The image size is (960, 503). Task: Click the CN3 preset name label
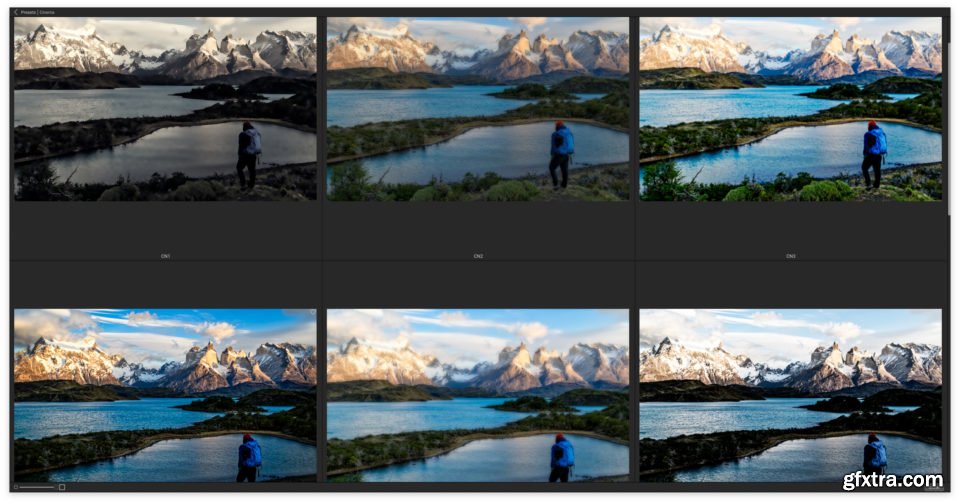[790, 256]
